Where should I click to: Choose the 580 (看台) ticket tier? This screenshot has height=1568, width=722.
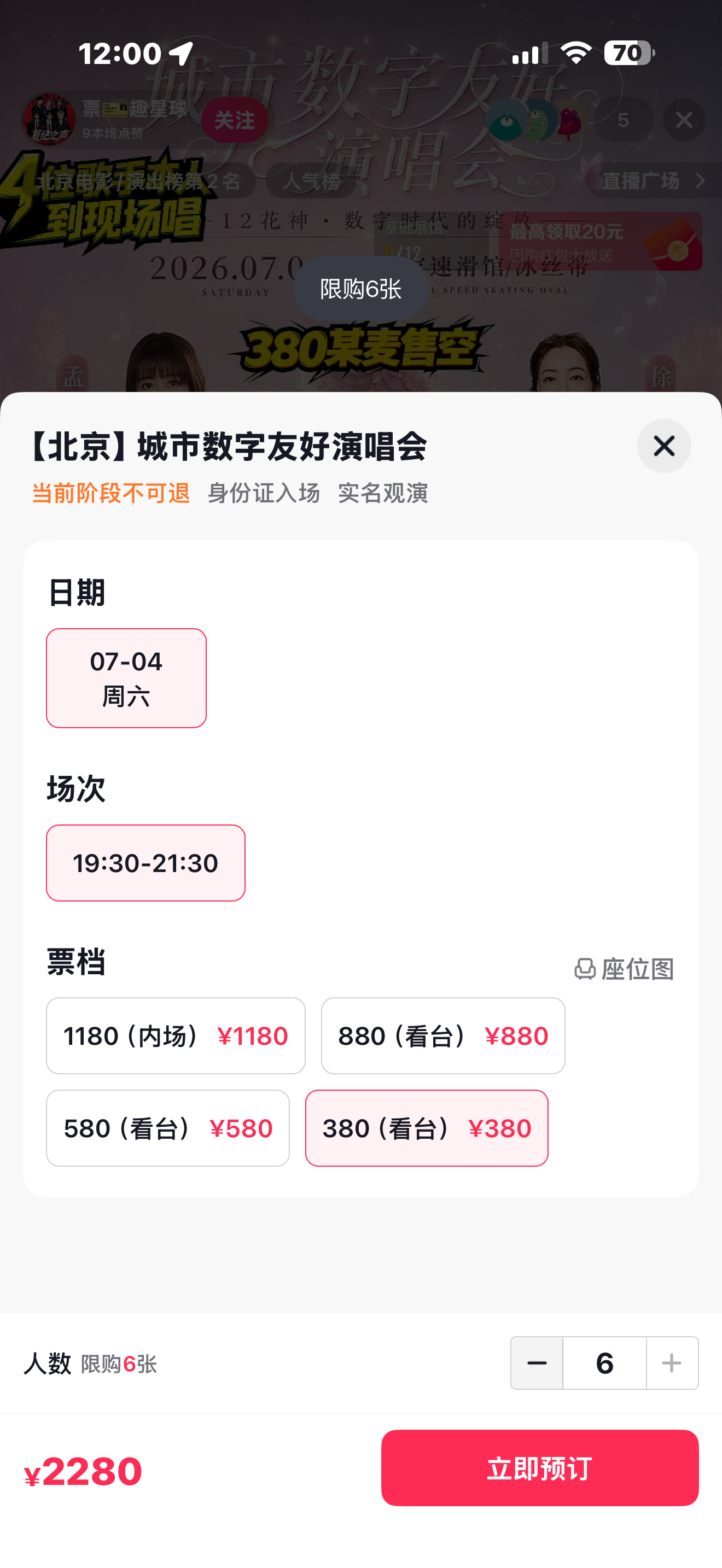167,1128
